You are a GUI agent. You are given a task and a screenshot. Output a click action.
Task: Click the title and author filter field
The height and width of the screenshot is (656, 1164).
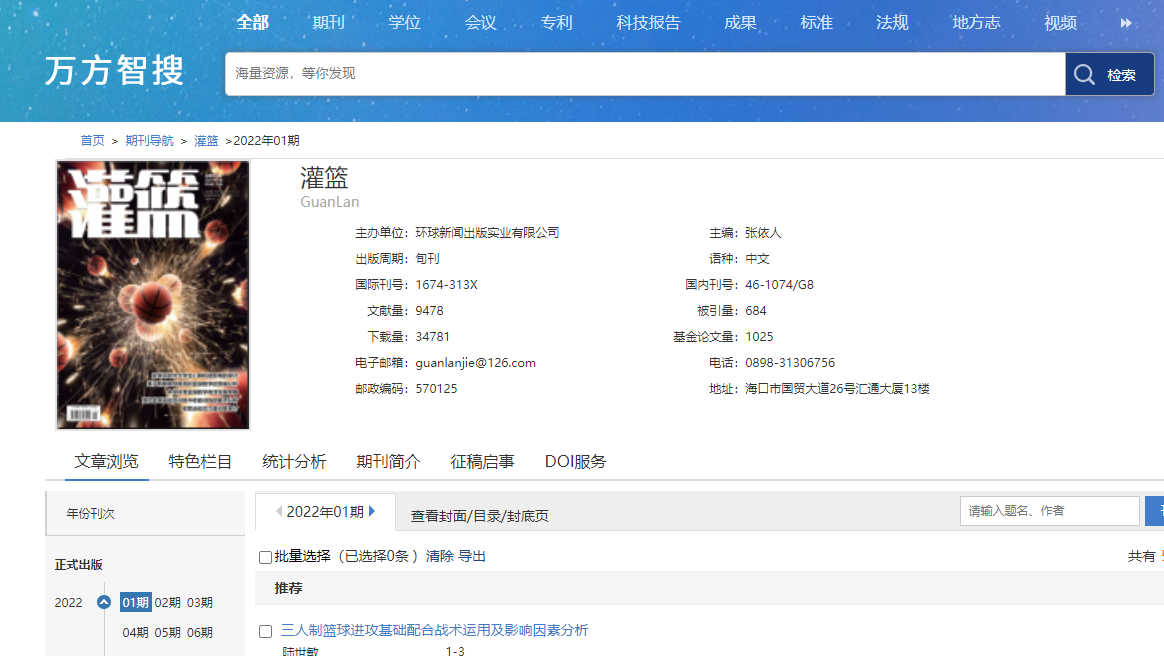pyautogui.click(x=1049, y=511)
